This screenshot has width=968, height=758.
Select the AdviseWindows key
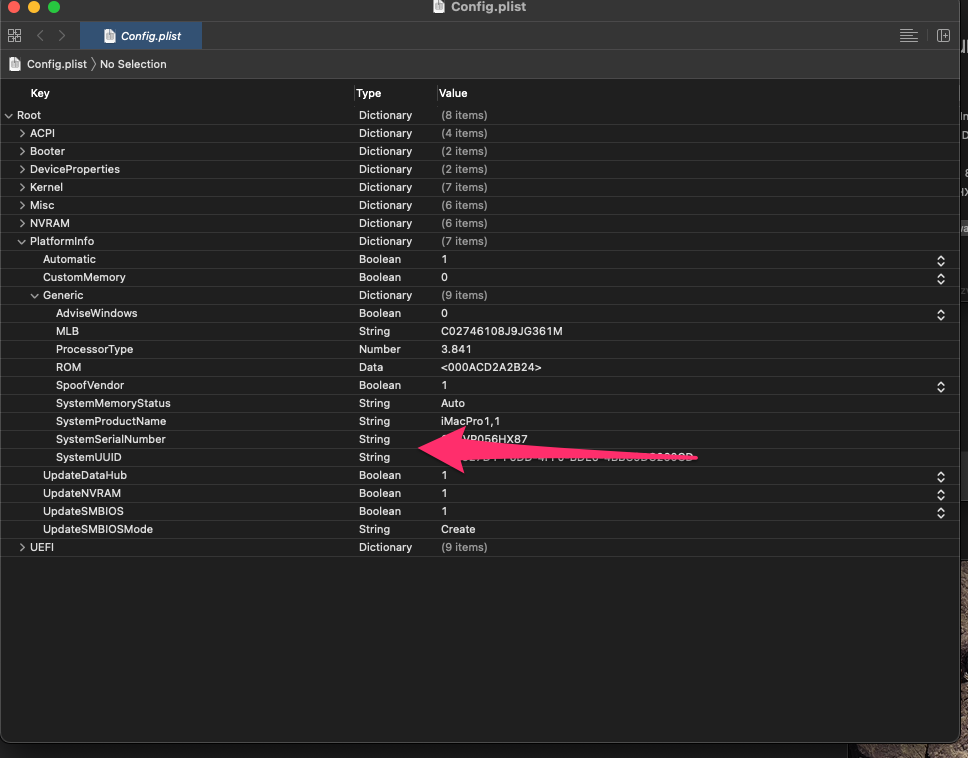click(x=96, y=314)
